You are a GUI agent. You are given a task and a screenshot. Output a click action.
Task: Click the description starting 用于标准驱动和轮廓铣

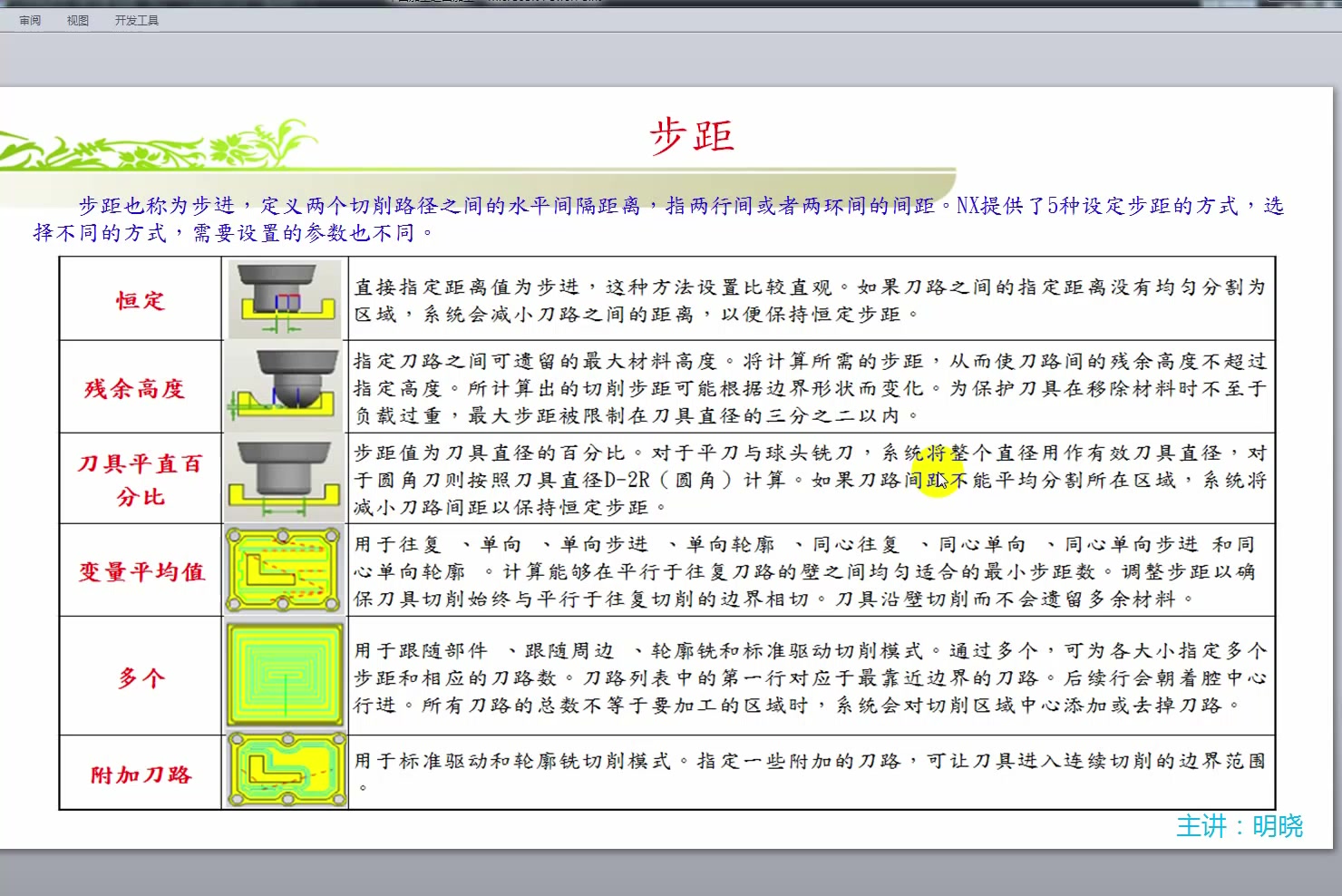810,773
